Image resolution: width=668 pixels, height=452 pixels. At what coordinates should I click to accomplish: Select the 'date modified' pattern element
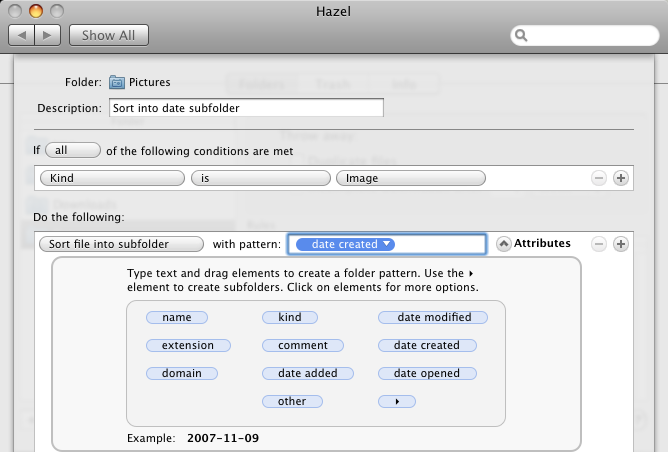(433, 317)
